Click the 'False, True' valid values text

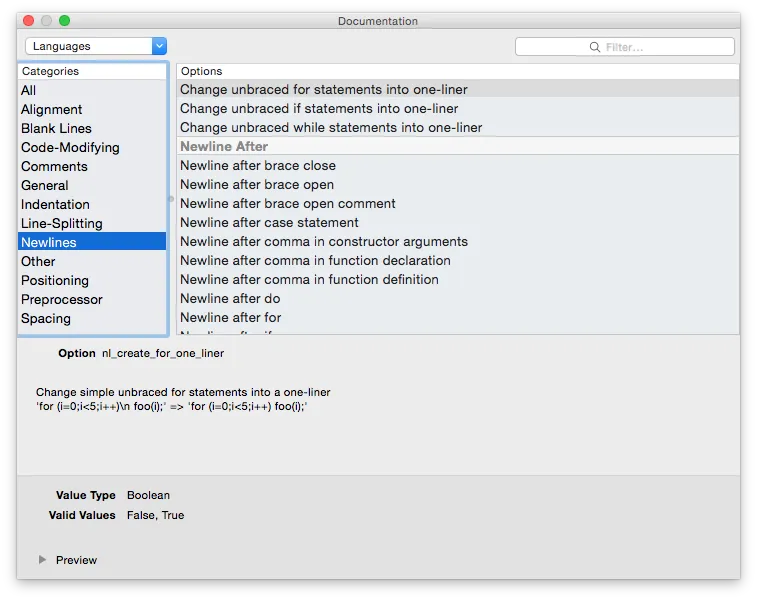155,515
